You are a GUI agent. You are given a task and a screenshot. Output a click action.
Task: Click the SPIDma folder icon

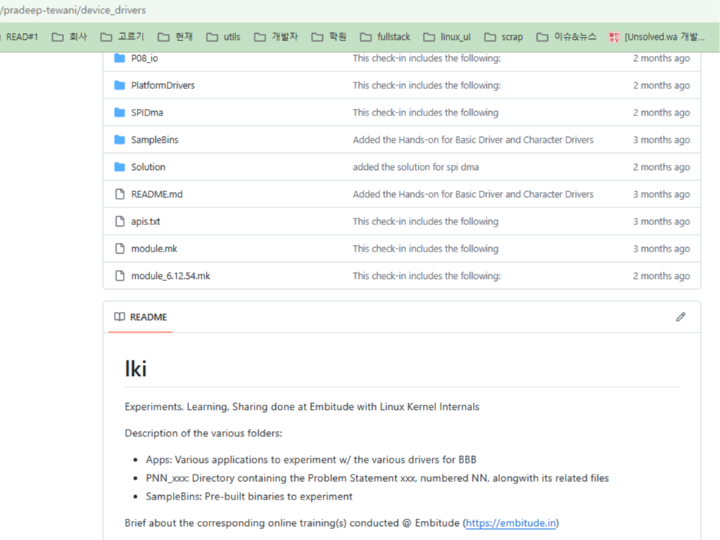coord(120,113)
